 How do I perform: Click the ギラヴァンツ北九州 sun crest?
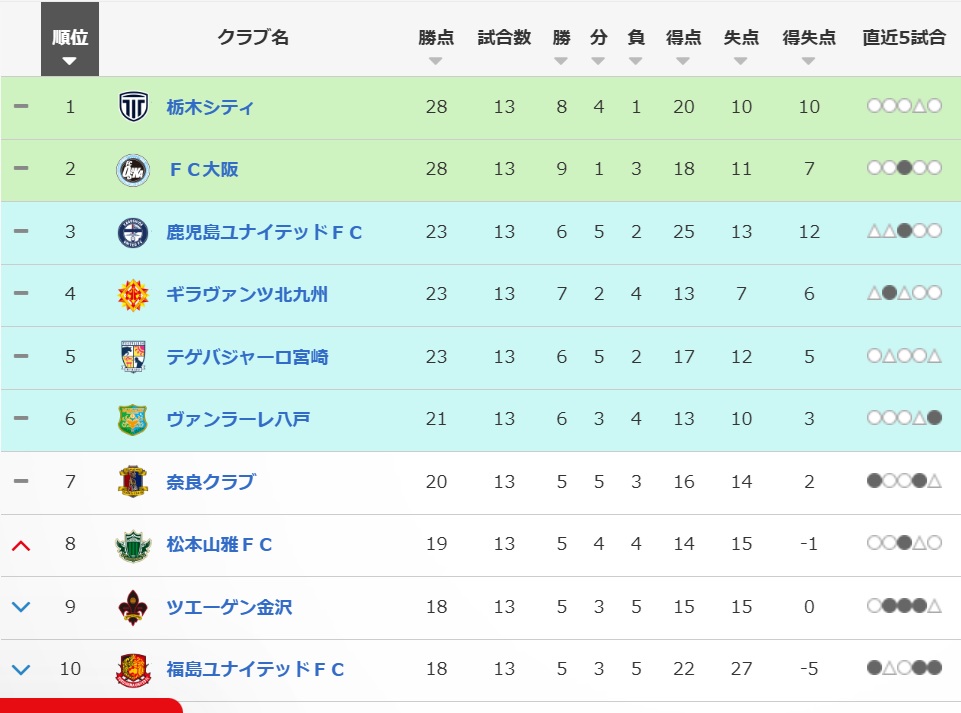[x=133, y=295]
